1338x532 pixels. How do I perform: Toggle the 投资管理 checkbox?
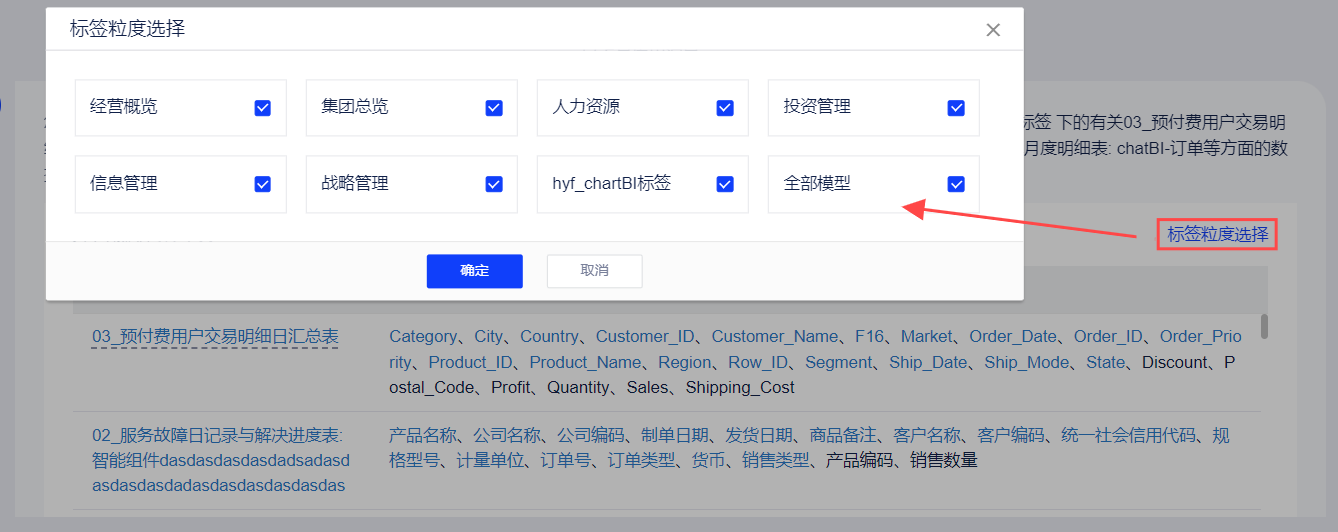[956, 108]
